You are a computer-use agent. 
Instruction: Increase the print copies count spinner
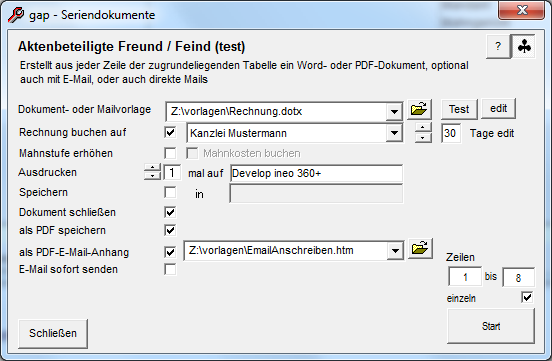[x=152, y=168]
